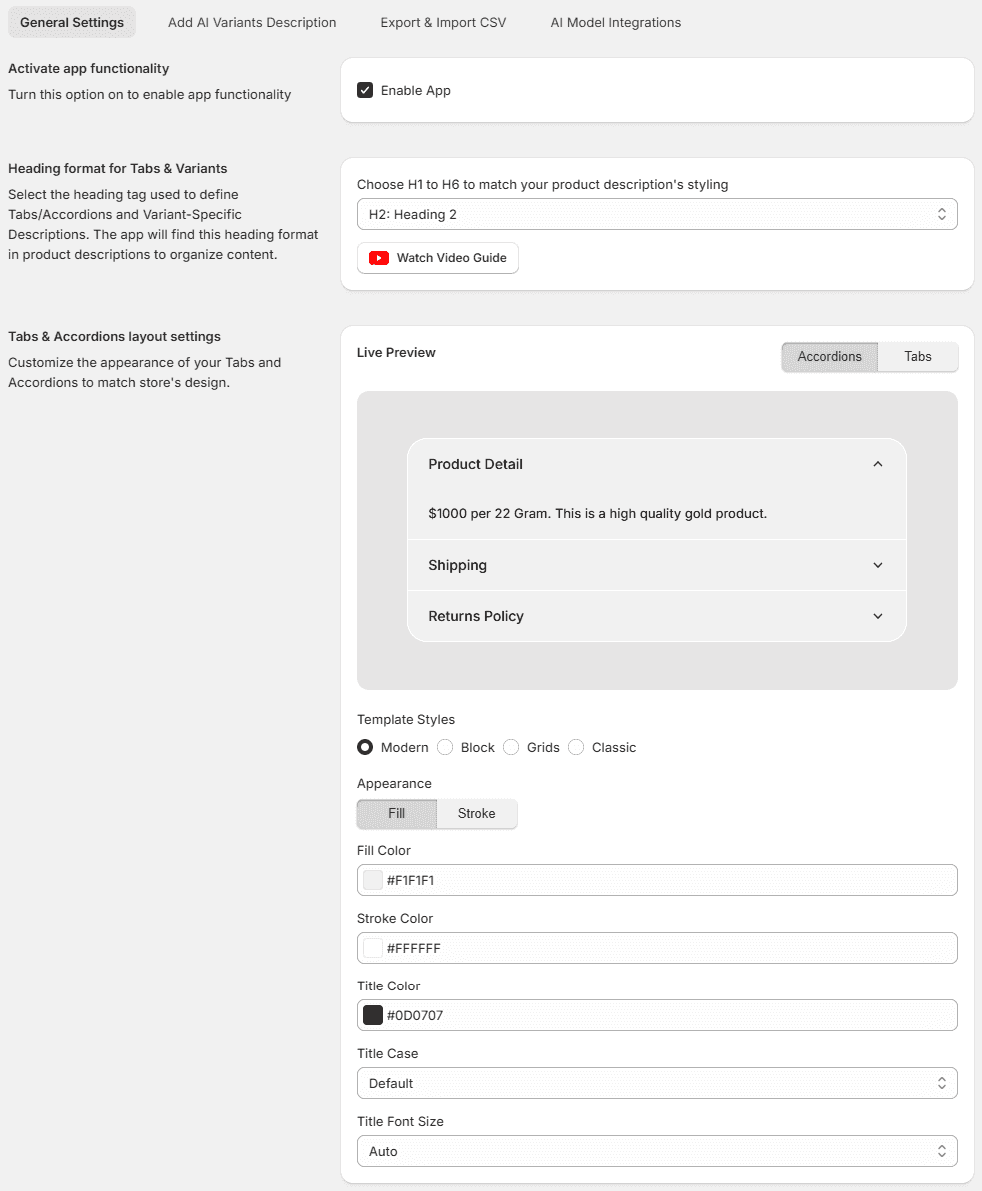Select the Grids template style

coord(511,747)
